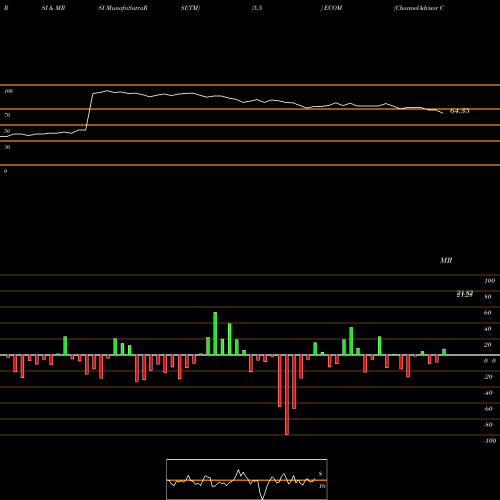500x500 pixels.
Task: Click the RSI axis label 70
Action: click(x=7, y=115)
